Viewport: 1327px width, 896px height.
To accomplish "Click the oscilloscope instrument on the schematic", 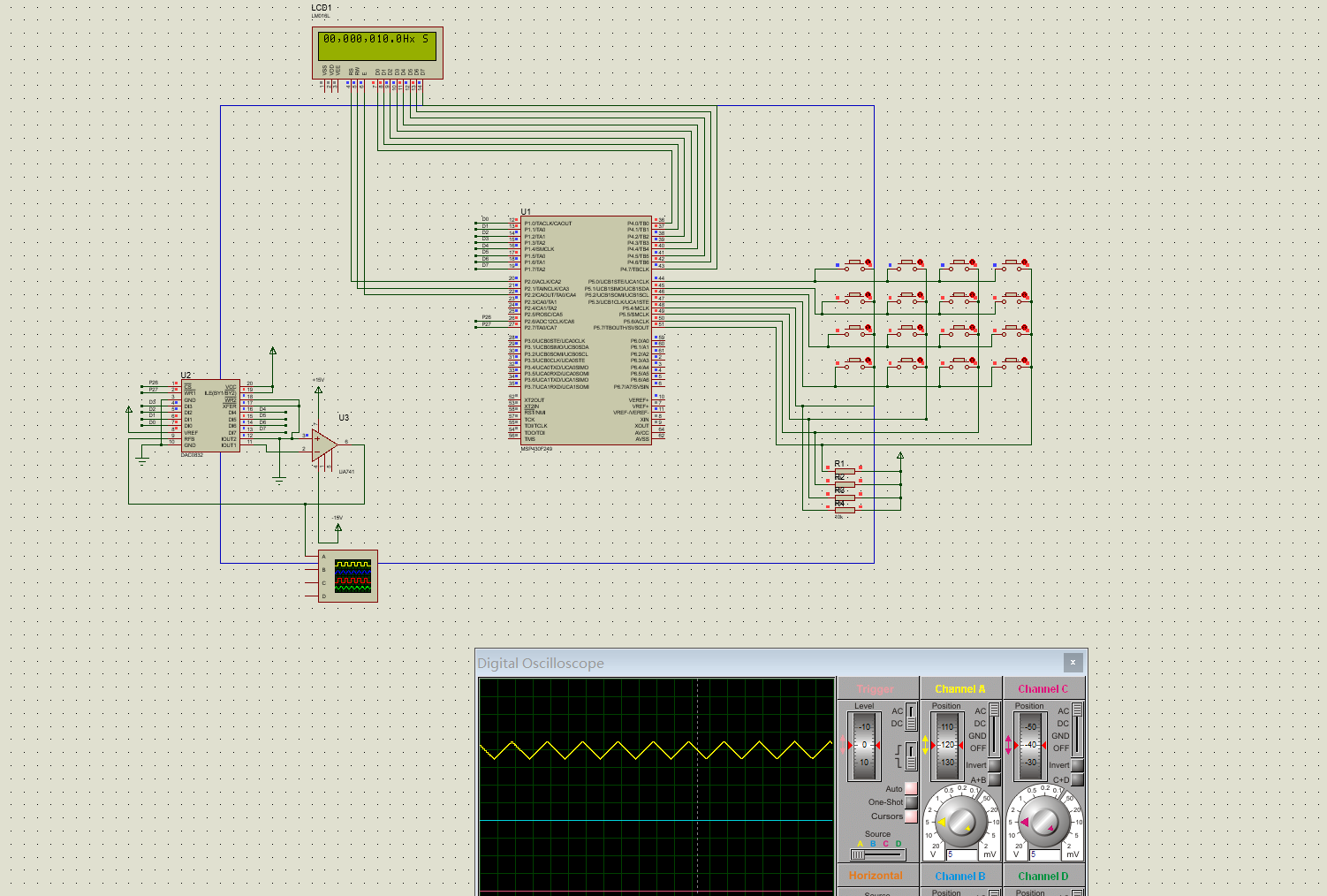I will coord(348,576).
